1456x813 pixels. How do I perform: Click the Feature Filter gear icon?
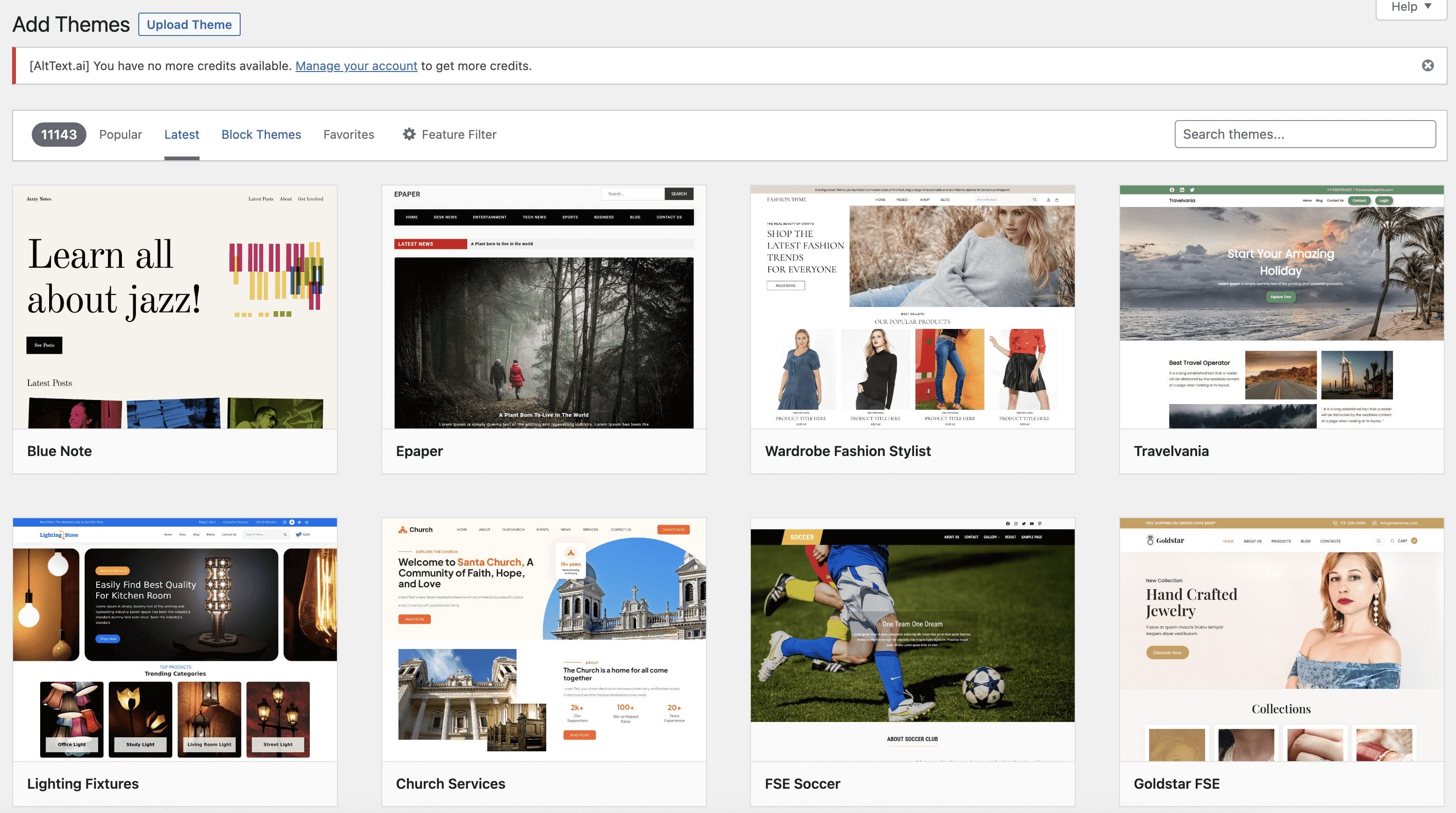[409, 134]
